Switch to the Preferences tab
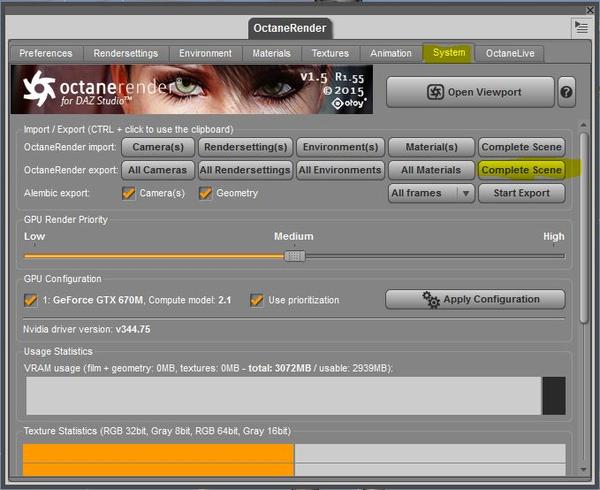 (46, 53)
